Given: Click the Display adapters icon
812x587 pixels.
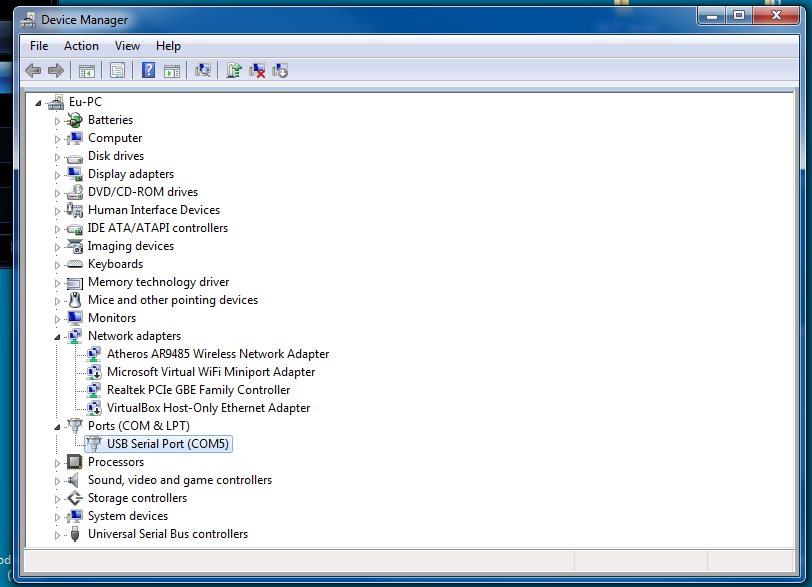Looking at the screenshot, I should [x=75, y=174].
